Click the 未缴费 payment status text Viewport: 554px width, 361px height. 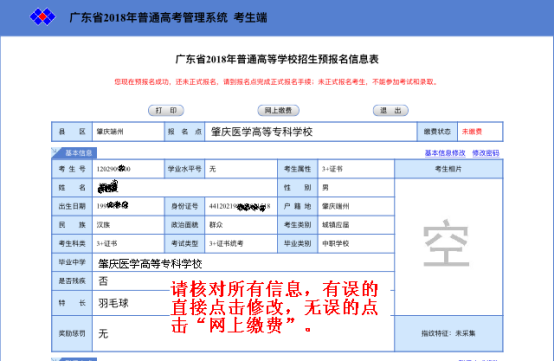[x=472, y=131]
